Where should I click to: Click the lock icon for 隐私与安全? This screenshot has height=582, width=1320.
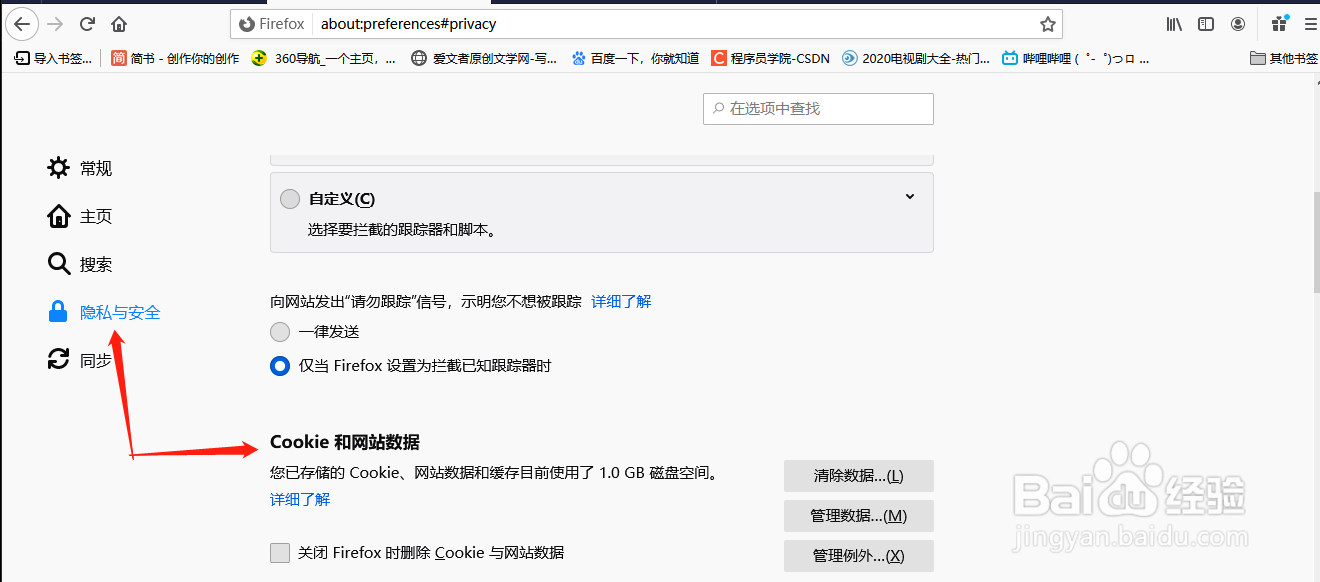[x=59, y=312]
